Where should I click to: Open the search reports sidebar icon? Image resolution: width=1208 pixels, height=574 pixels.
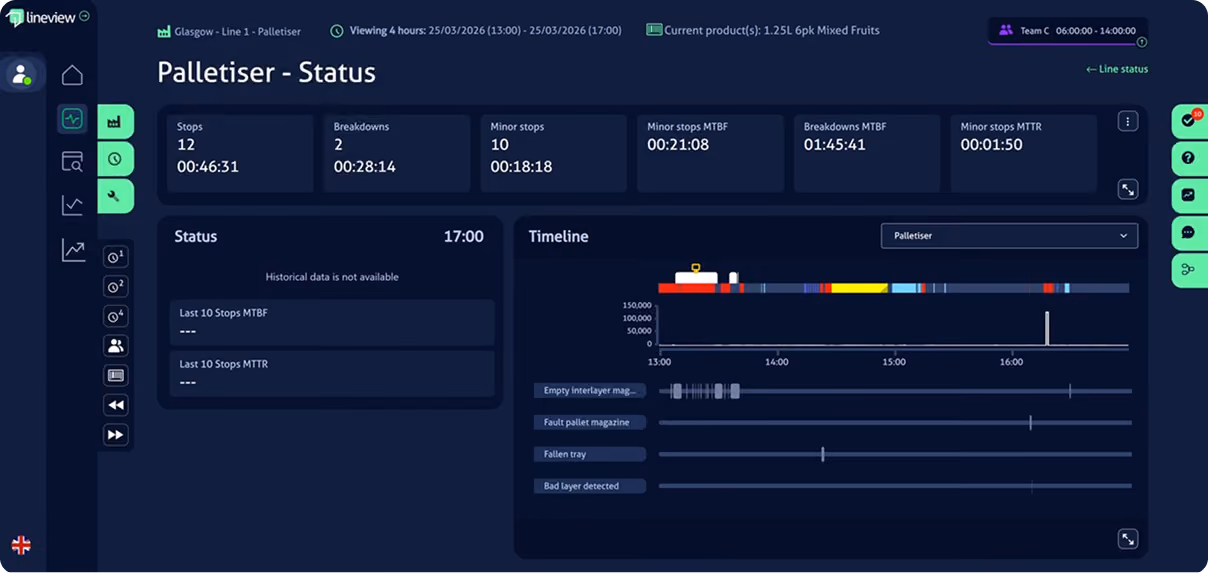[72, 162]
